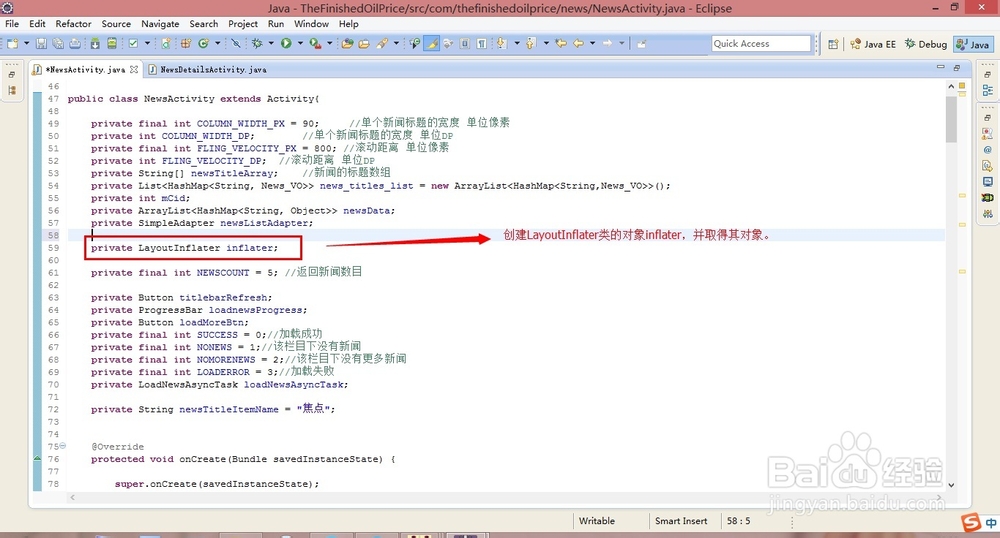This screenshot has height=538, width=1000.
Task: Expand the Debug dropdown arrow
Action: pyautogui.click(x=271, y=43)
